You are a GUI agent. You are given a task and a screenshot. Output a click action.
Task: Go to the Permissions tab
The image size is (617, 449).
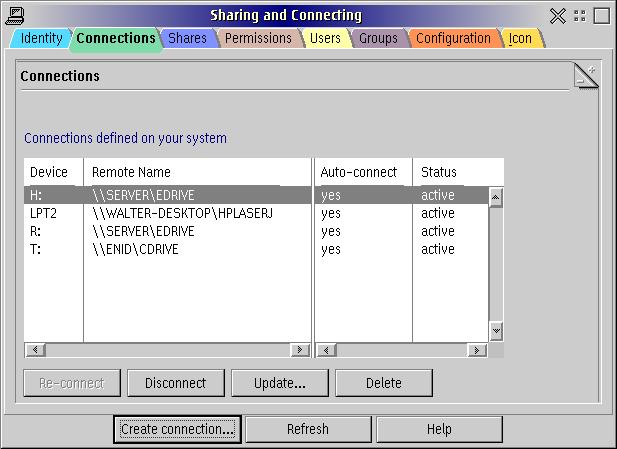[x=257, y=39]
